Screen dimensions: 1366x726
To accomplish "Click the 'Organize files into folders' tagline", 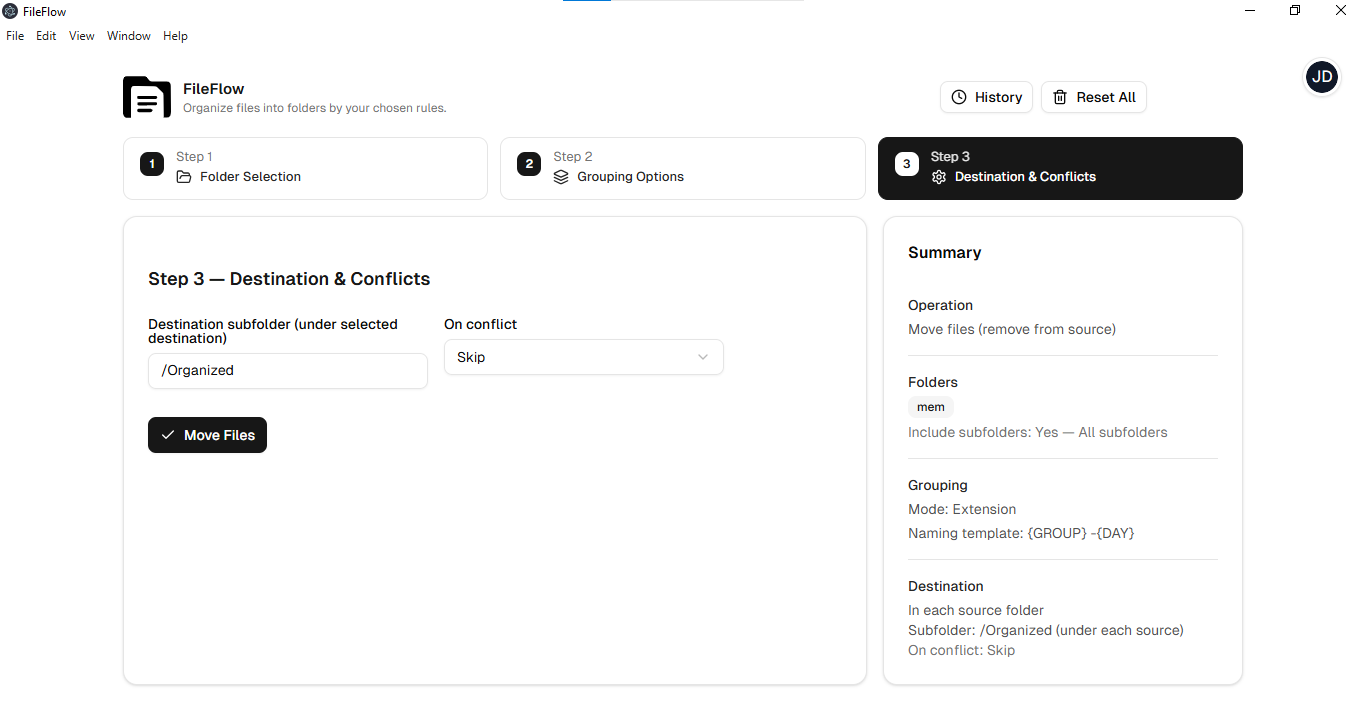I will pyautogui.click(x=315, y=108).
